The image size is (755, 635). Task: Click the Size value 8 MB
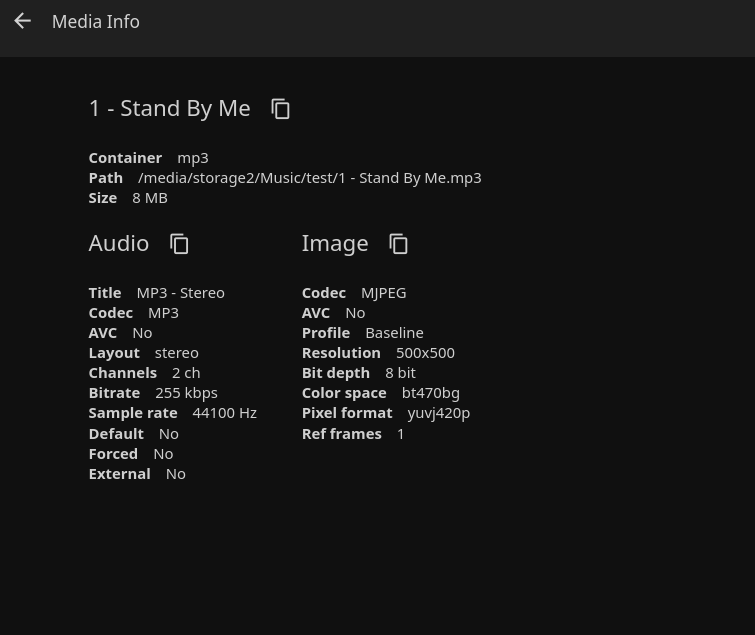coord(150,197)
